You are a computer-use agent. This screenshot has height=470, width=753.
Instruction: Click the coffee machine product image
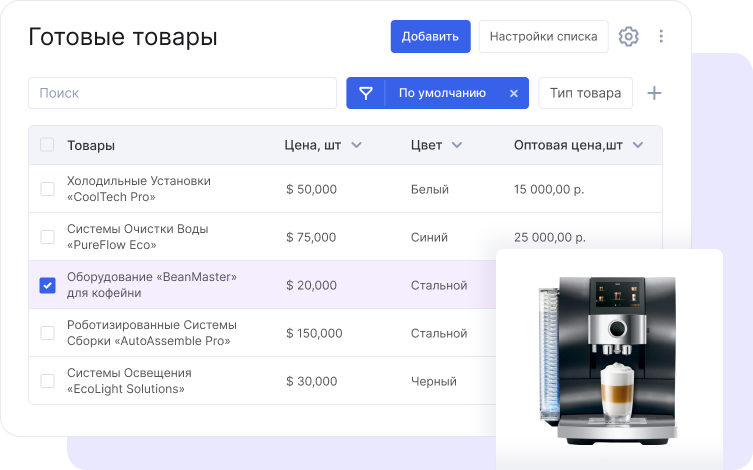coord(609,359)
